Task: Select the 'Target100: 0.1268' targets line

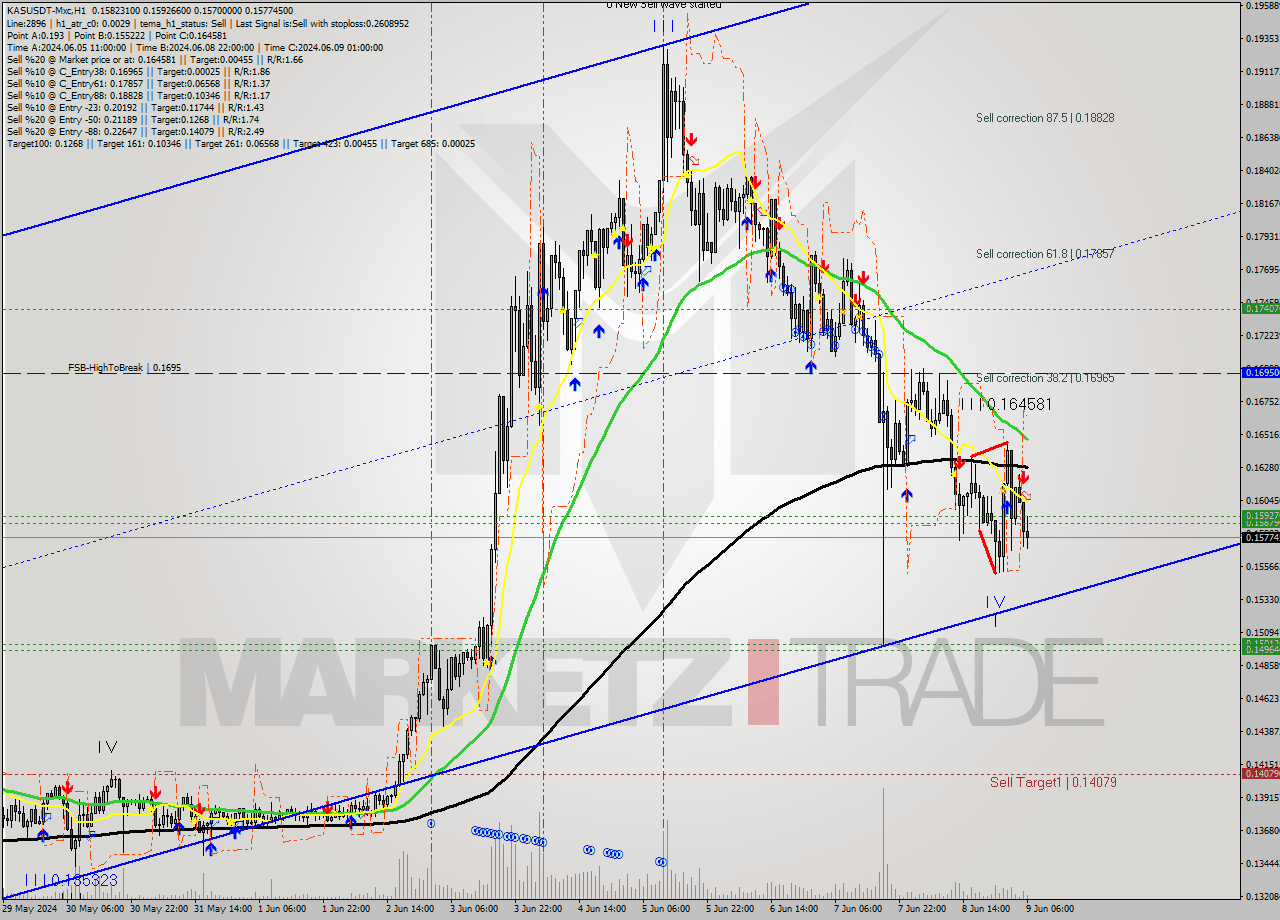Action: [241, 143]
